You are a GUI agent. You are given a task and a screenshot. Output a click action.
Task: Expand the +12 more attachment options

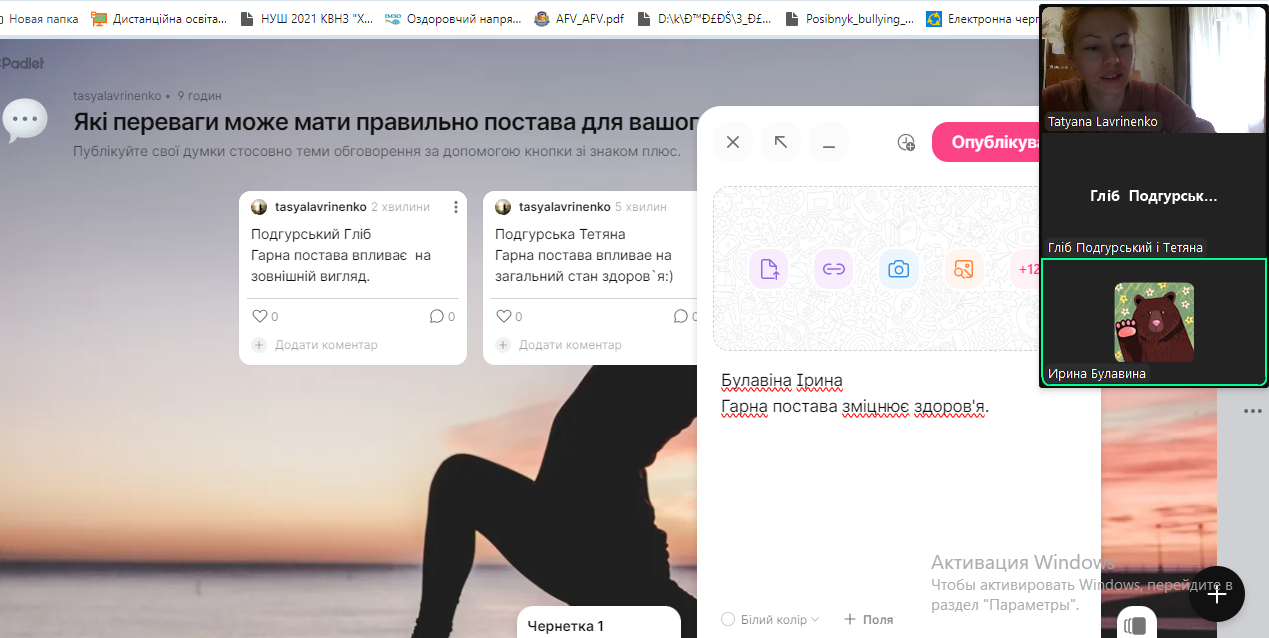(1026, 269)
